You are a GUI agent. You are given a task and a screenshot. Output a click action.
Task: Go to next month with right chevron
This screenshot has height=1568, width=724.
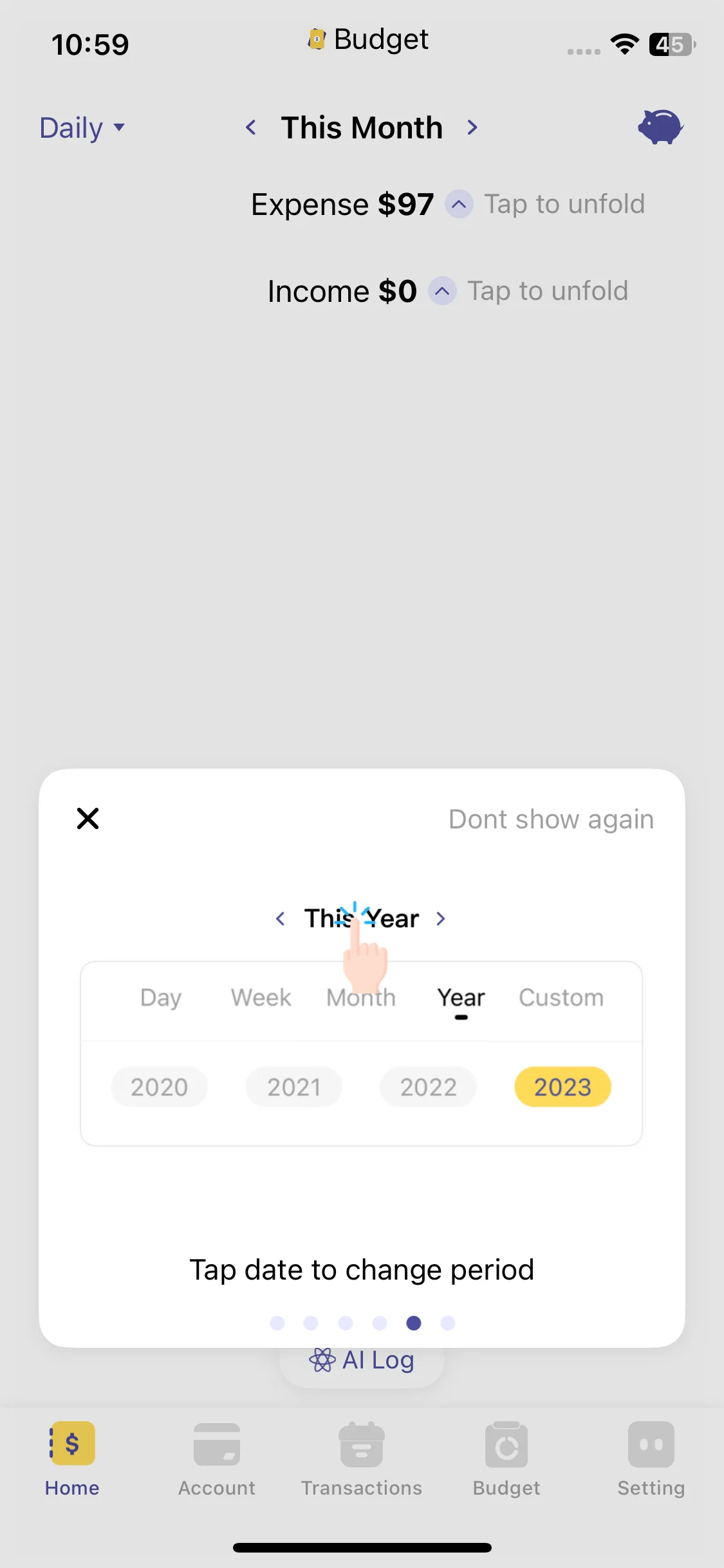point(472,127)
